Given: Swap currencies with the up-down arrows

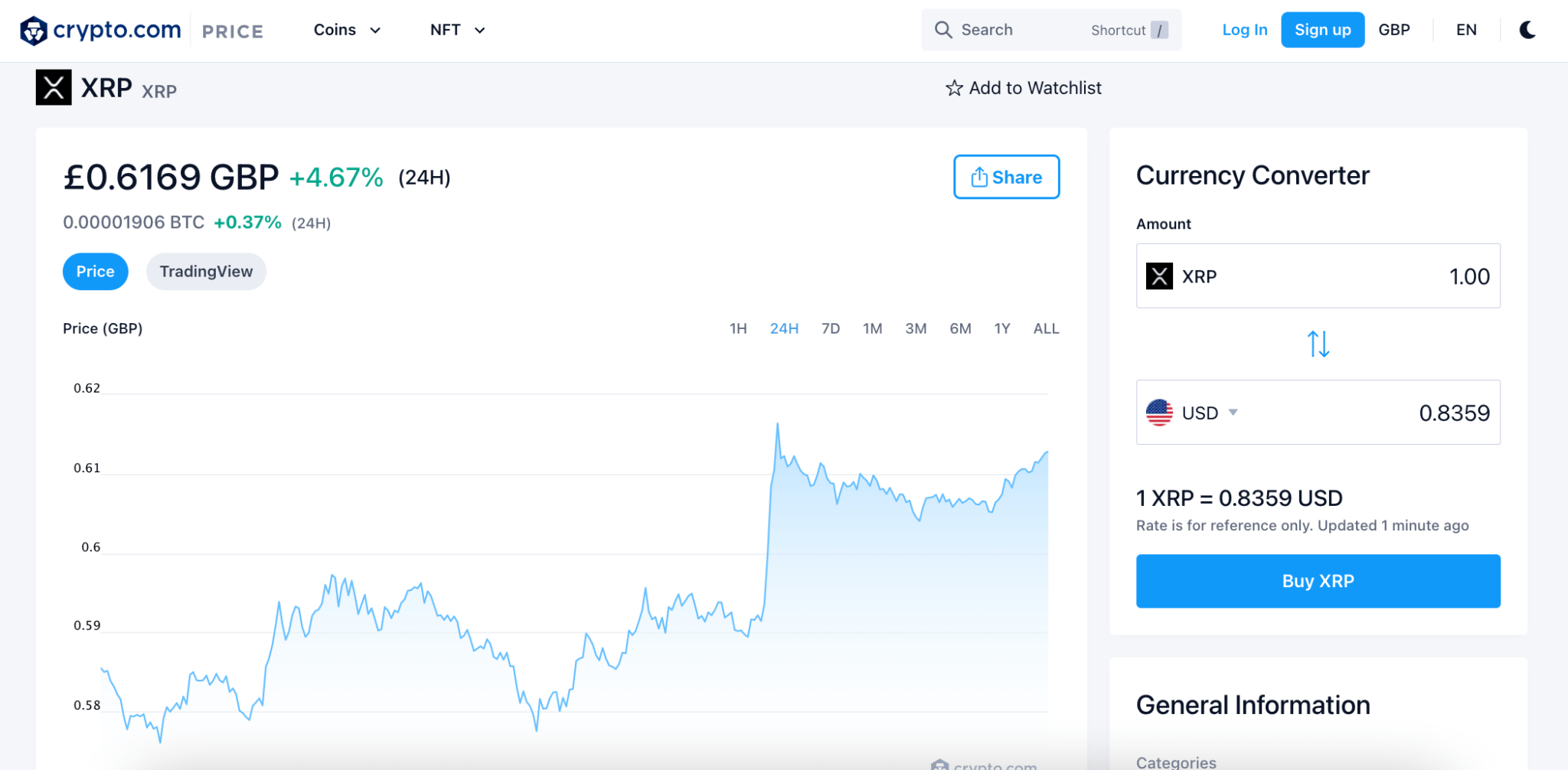Looking at the screenshot, I should tap(1318, 344).
